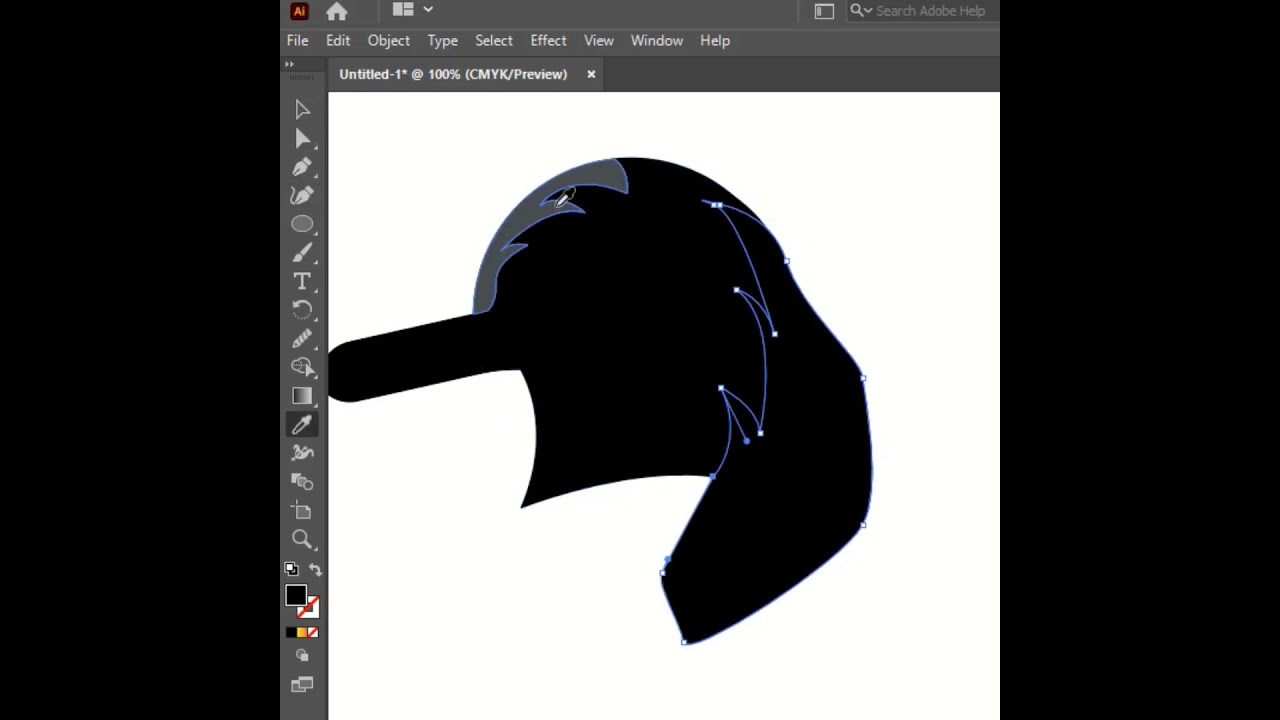Select the Artboard tool
Screen dimensions: 1280x720
pos(302,510)
